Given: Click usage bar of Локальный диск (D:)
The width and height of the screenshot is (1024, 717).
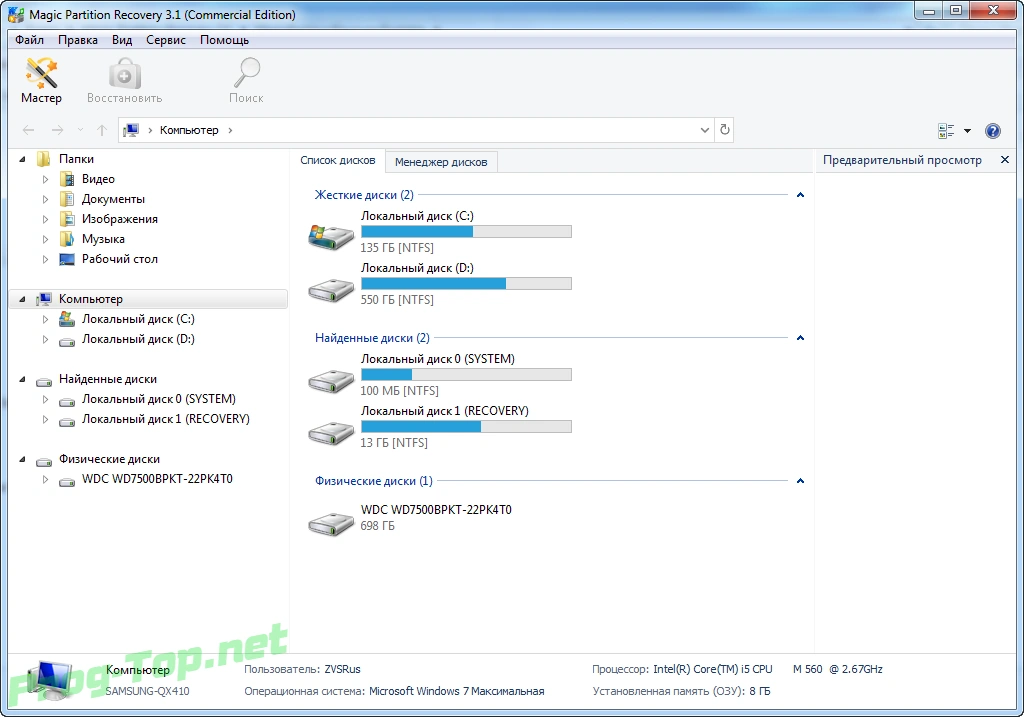Looking at the screenshot, I should click(x=466, y=283).
